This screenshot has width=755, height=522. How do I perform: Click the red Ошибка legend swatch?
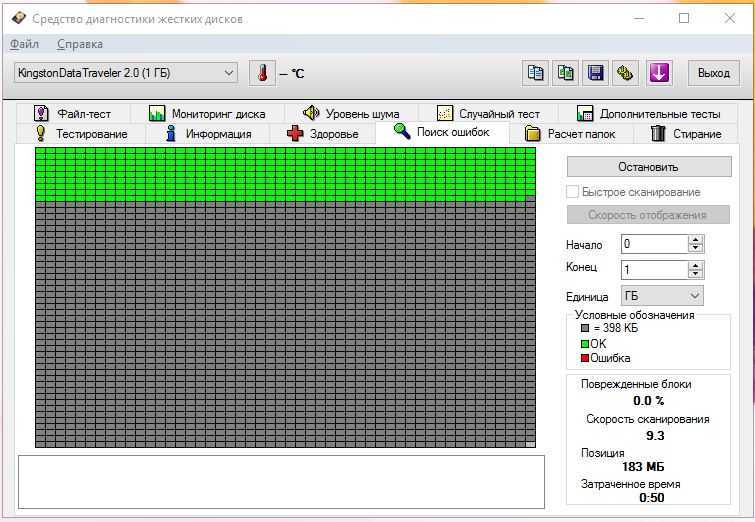[x=585, y=358]
